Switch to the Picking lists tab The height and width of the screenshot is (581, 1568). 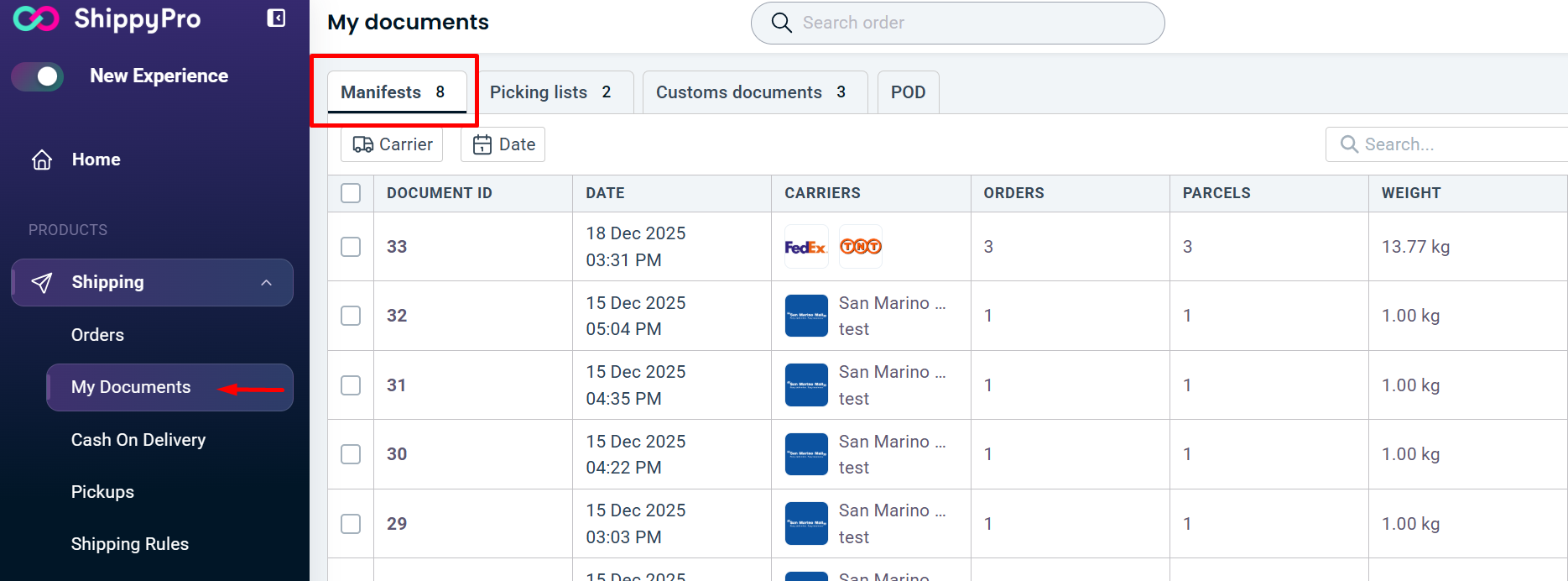point(550,92)
